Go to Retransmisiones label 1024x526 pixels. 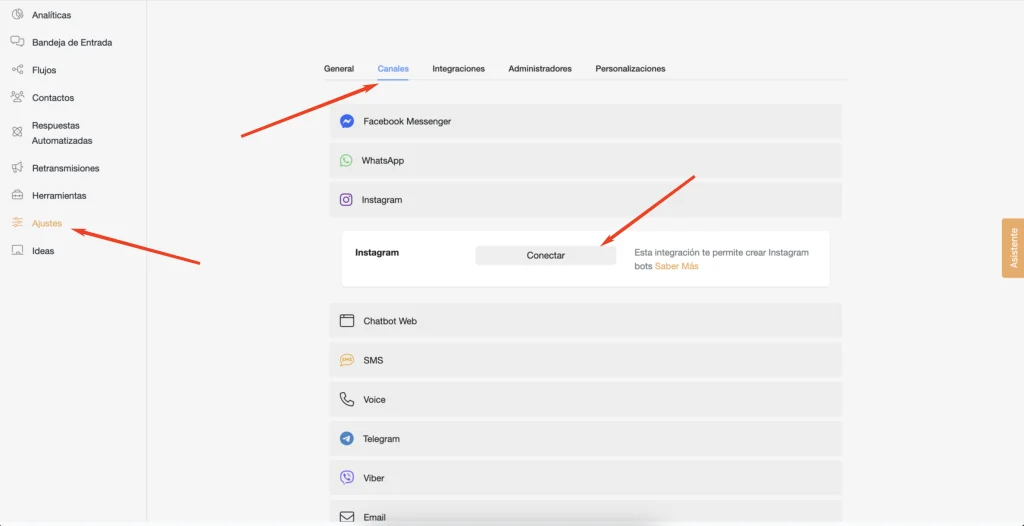pos(65,168)
